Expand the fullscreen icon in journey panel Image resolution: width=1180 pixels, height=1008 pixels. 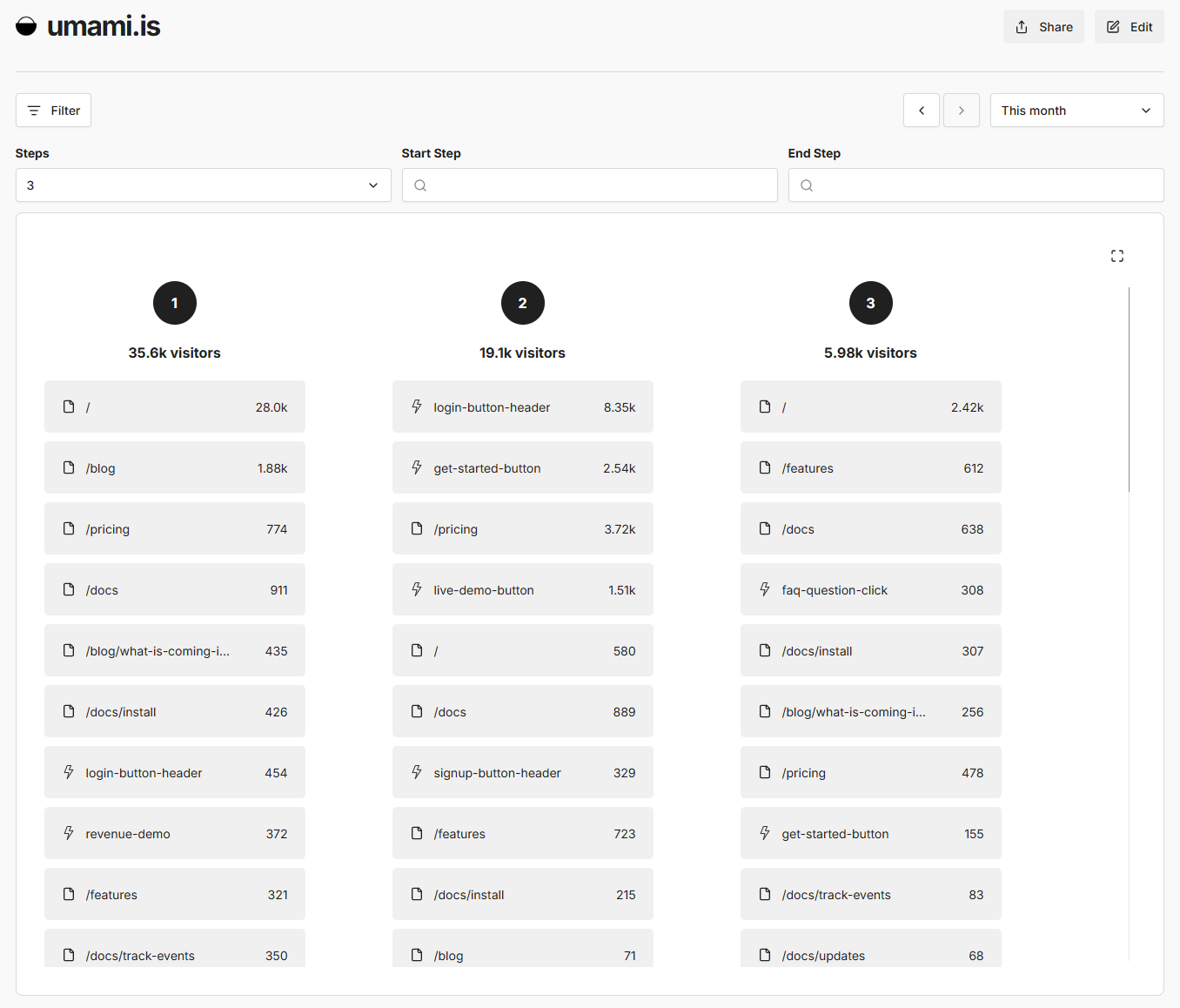point(1117,256)
